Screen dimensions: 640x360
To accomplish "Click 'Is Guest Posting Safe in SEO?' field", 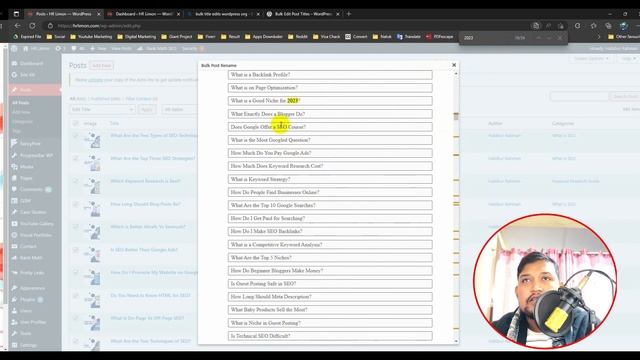I will (330, 284).
